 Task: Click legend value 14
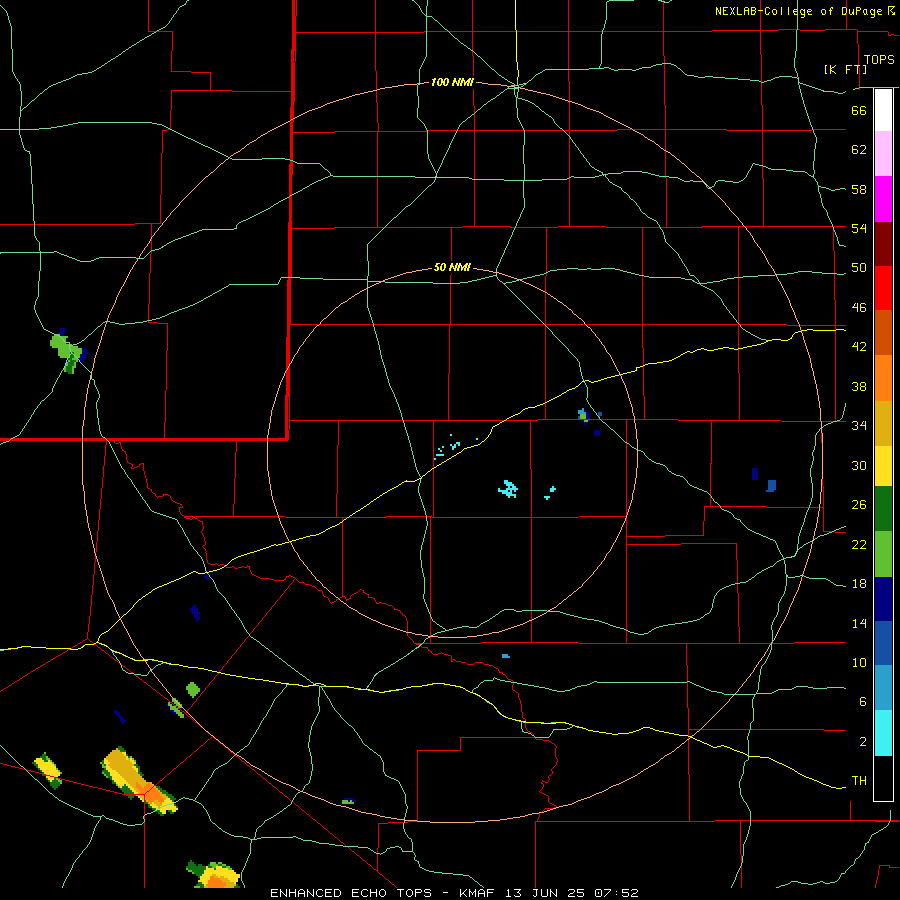[x=859, y=623]
